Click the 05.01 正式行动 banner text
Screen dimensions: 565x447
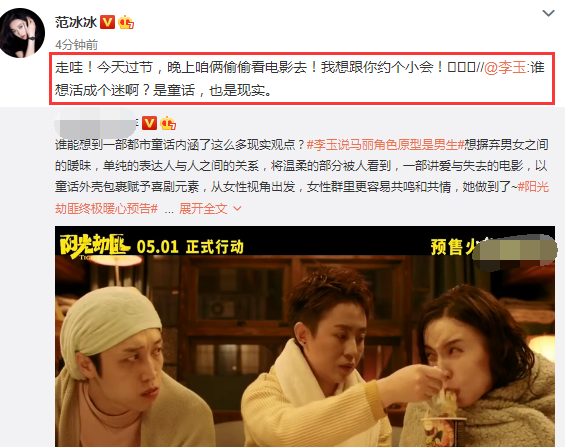pos(190,247)
